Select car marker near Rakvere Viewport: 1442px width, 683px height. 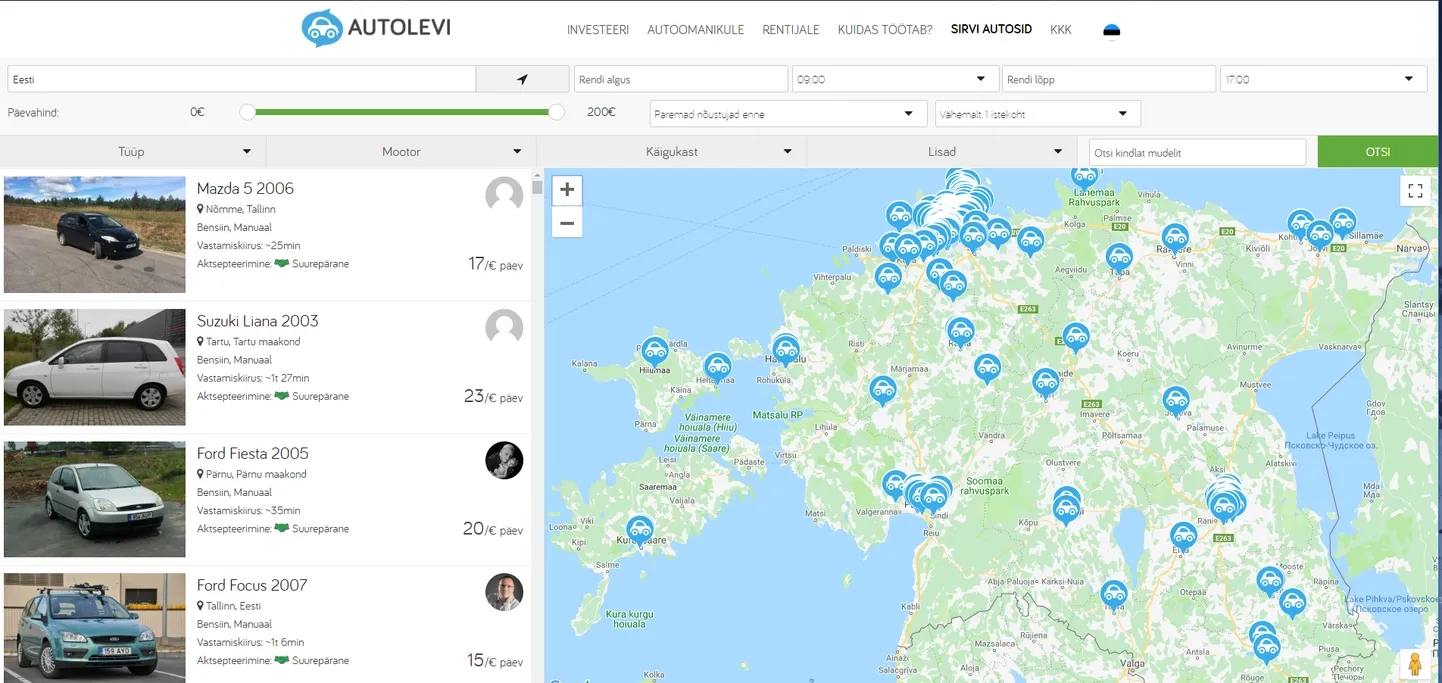pos(1175,239)
